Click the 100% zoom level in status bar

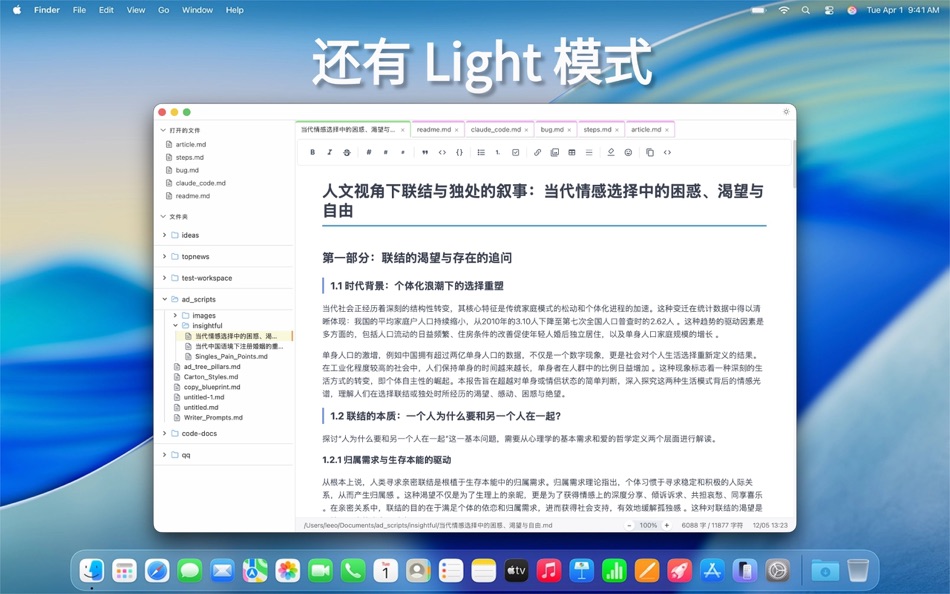click(x=648, y=526)
